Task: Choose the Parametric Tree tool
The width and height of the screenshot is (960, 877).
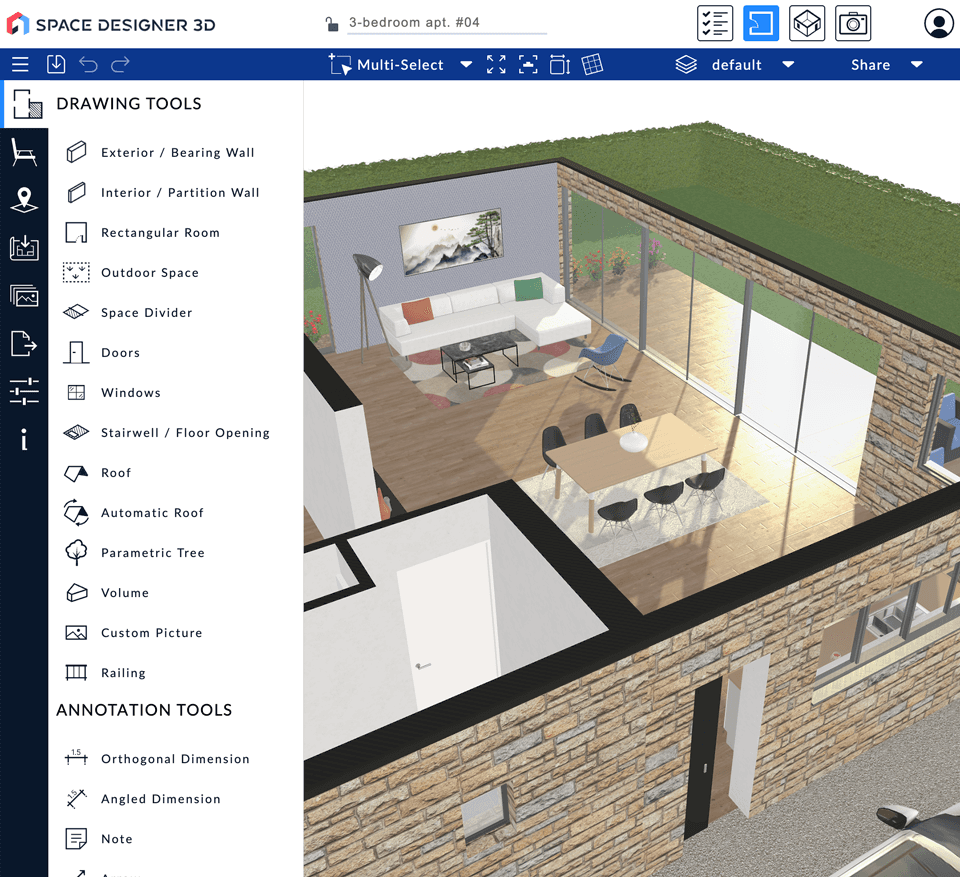Action: (152, 553)
